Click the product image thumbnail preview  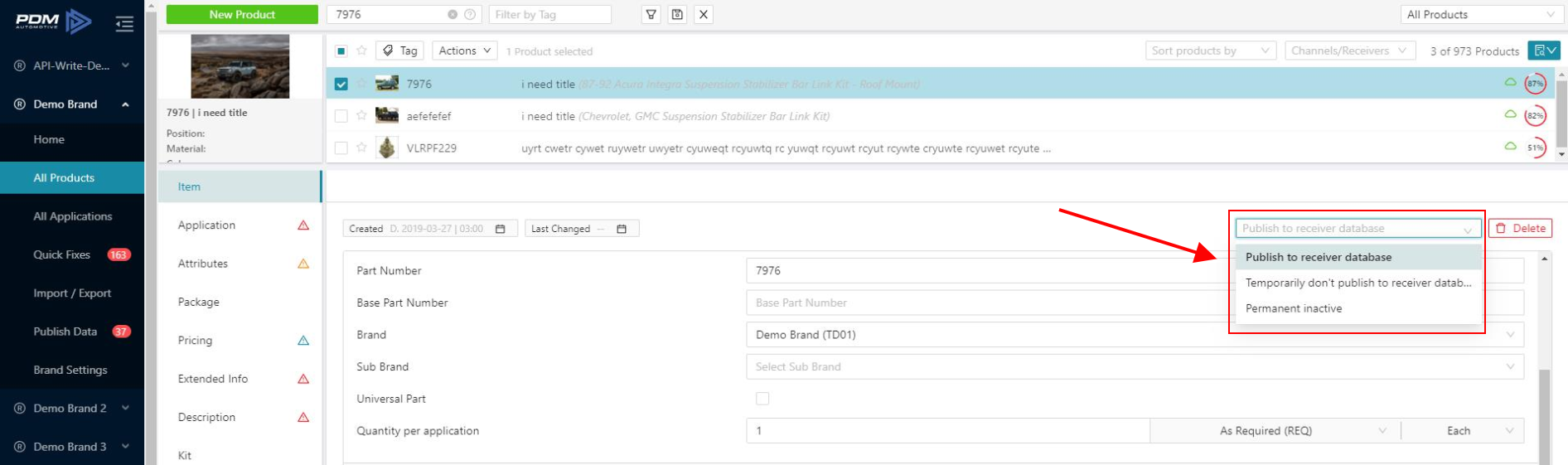(x=240, y=66)
